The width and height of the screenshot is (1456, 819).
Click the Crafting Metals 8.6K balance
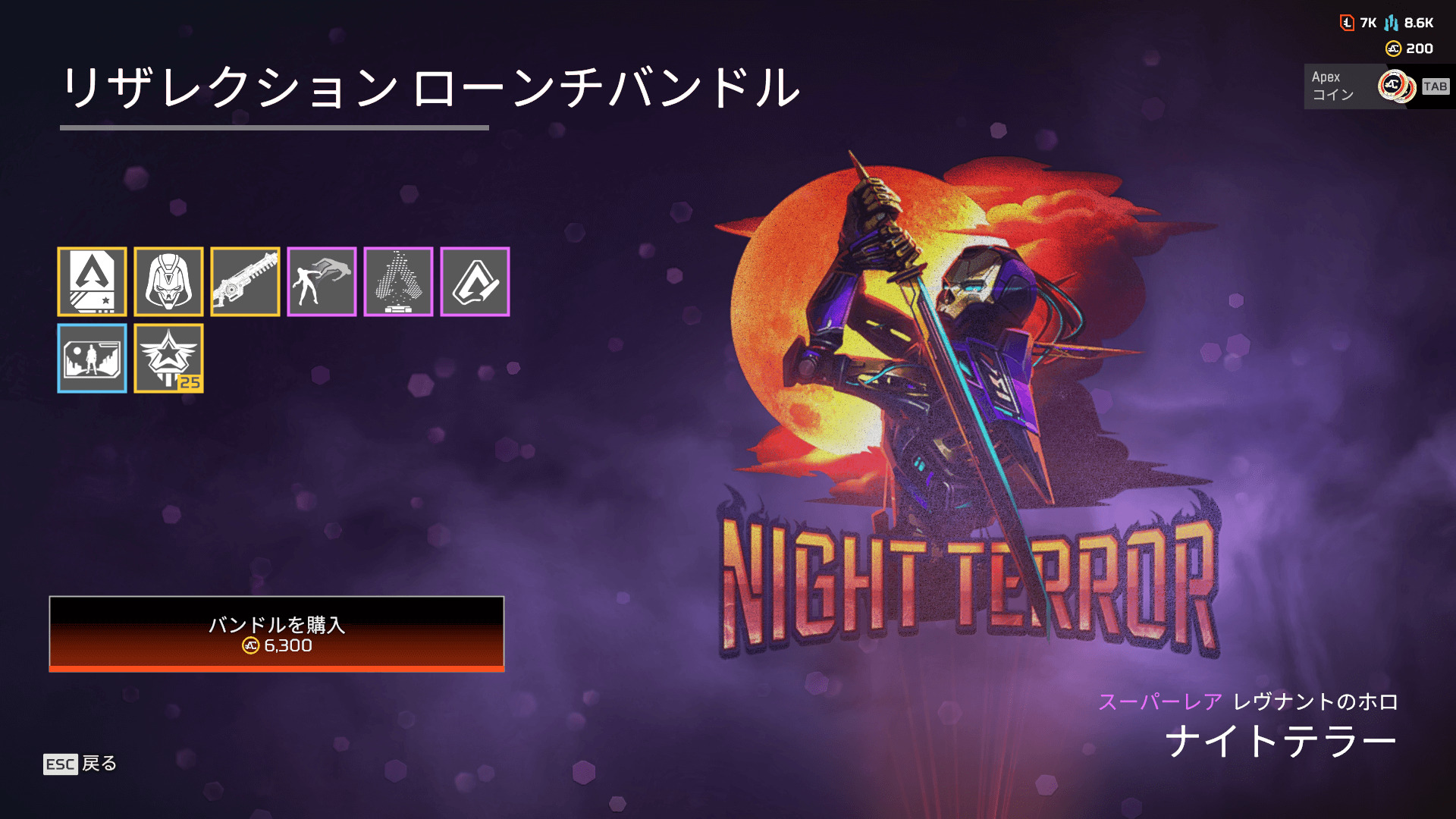coord(1409,23)
